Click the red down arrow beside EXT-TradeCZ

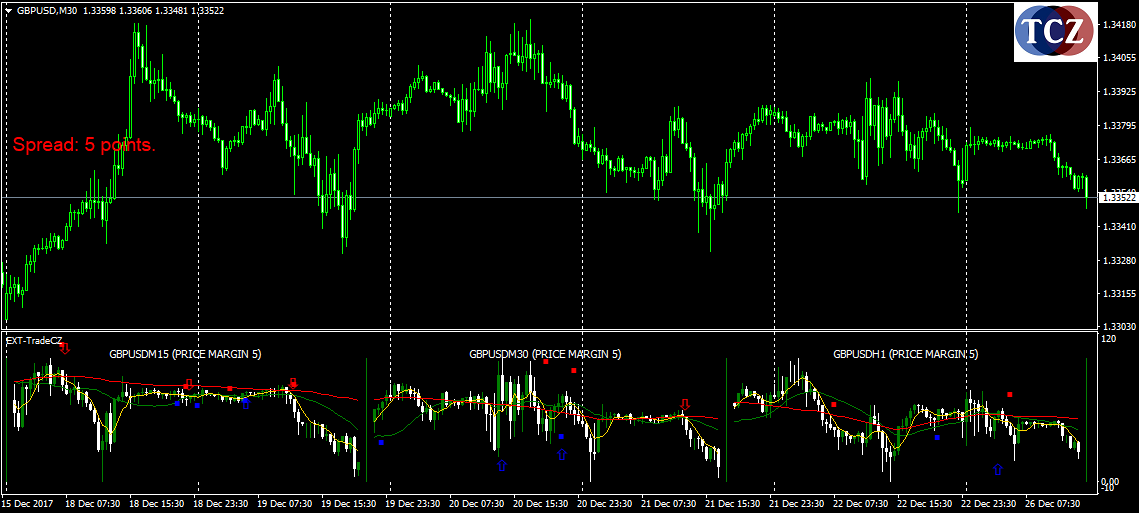[65, 347]
